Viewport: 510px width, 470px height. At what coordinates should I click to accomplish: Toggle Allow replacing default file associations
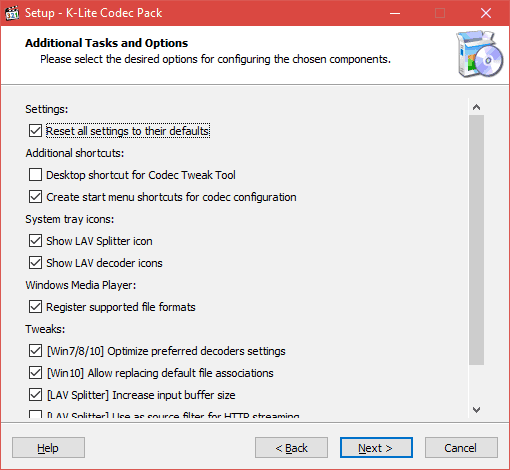[x=35, y=373]
